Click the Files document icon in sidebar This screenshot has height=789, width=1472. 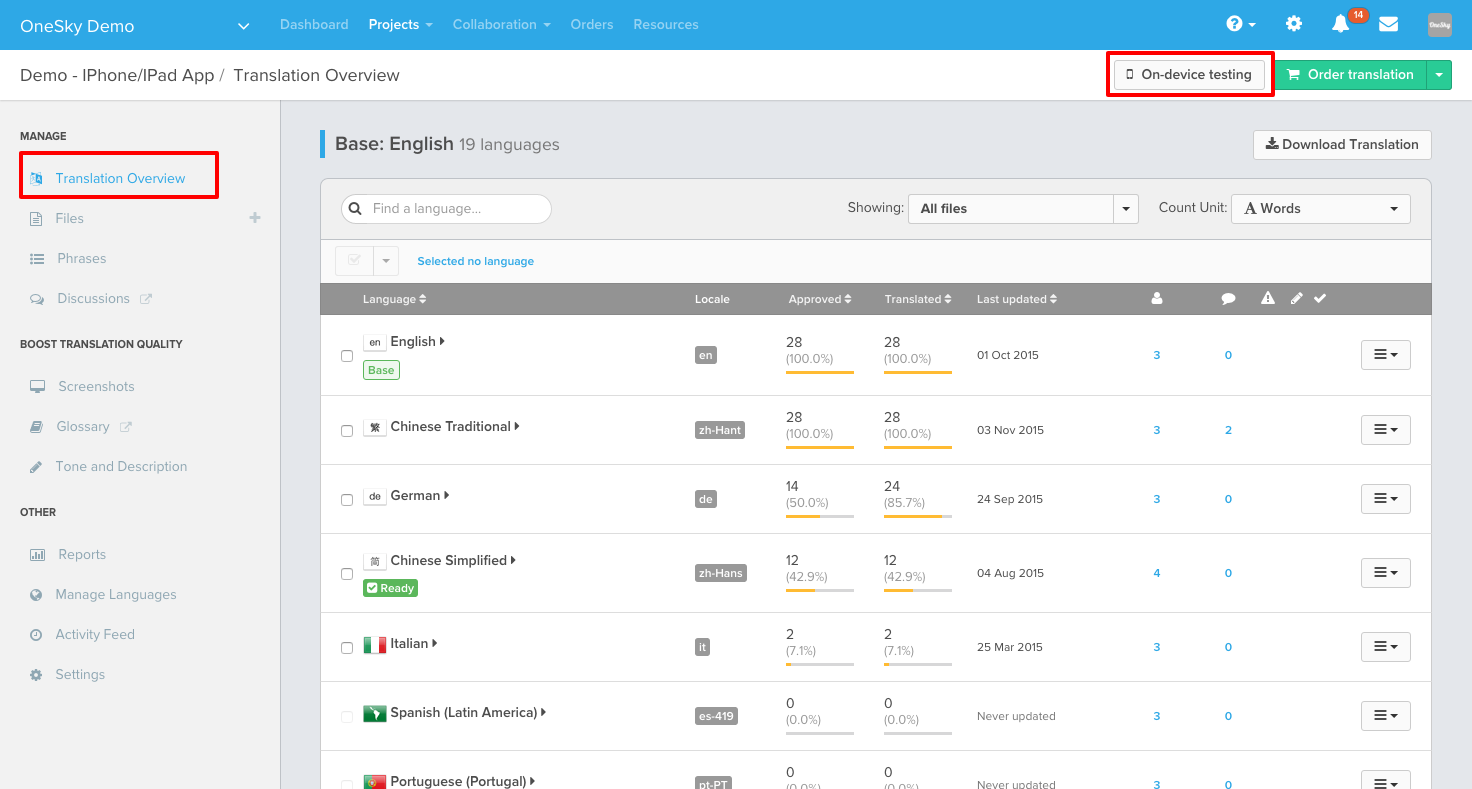(36, 218)
